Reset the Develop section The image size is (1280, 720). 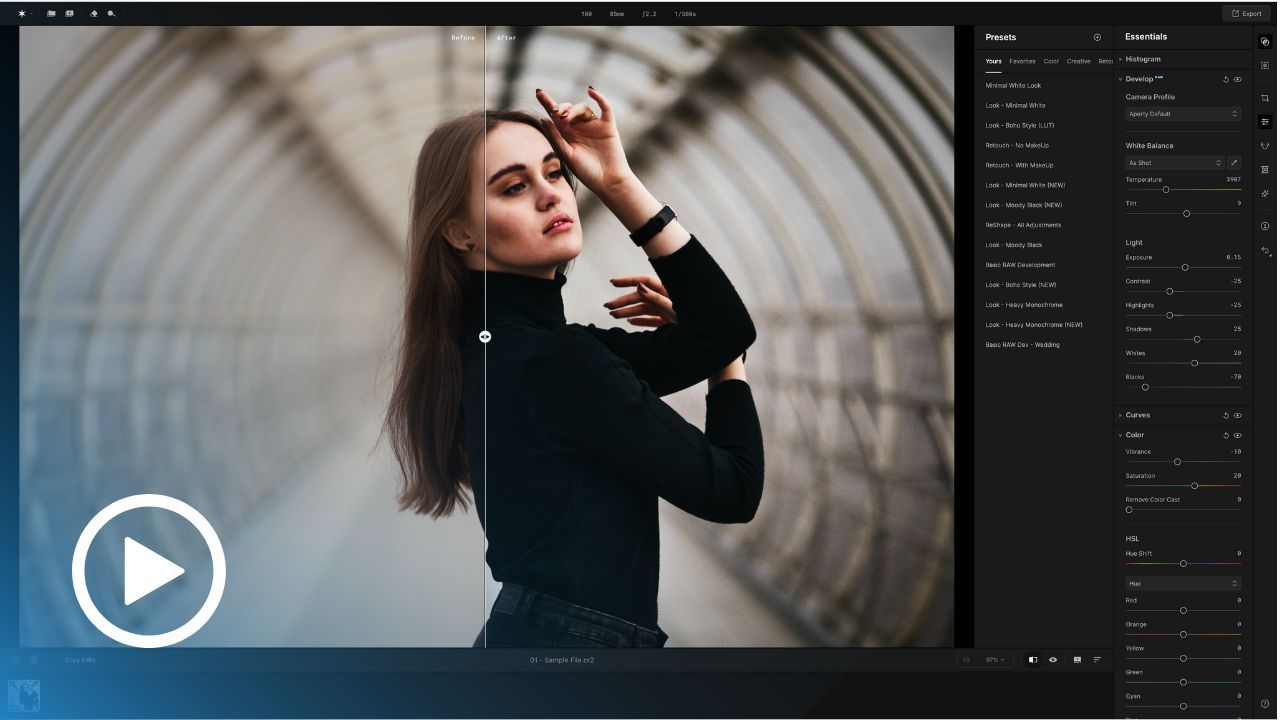click(1226, 79)
